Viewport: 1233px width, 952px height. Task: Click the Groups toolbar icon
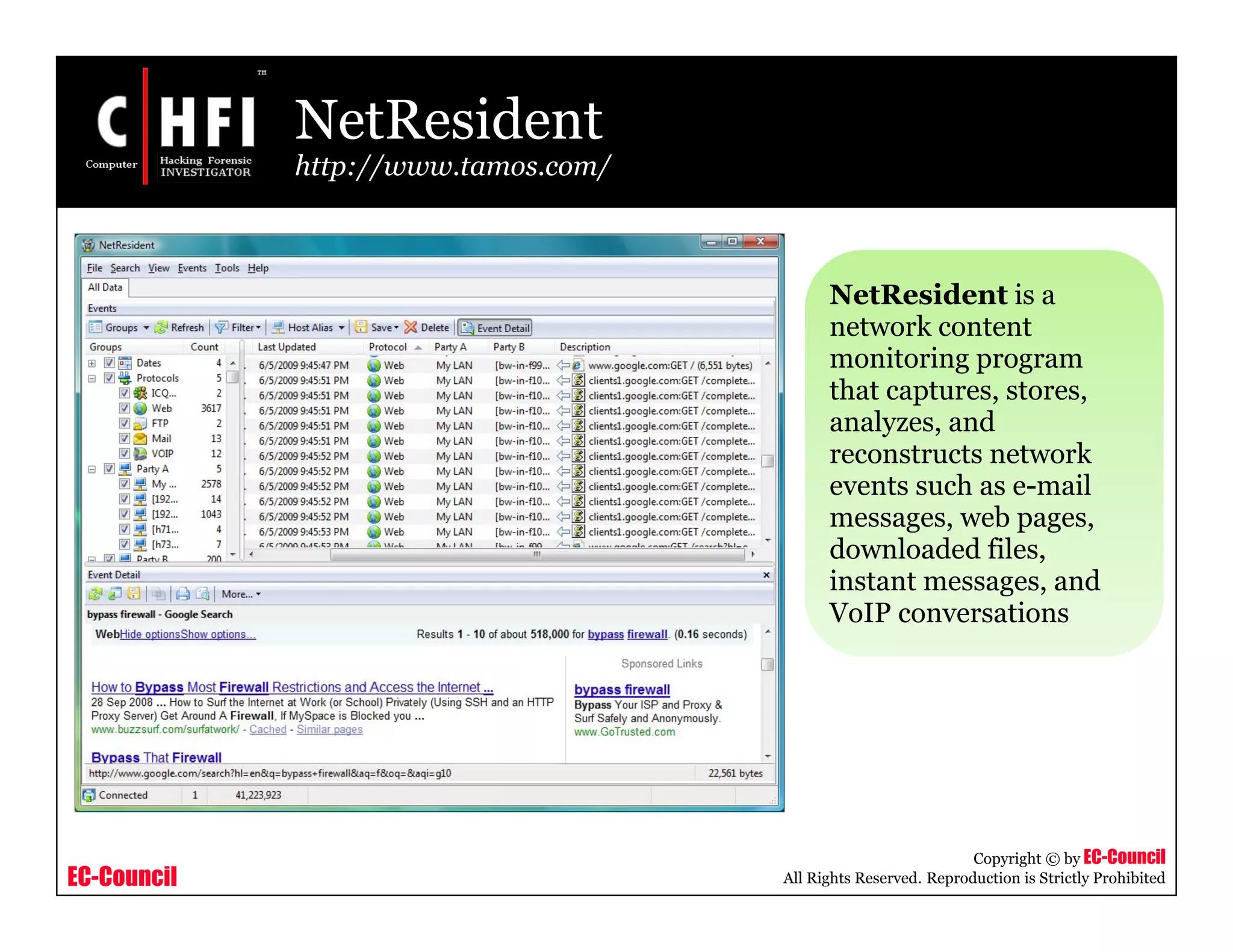point(95,327)
